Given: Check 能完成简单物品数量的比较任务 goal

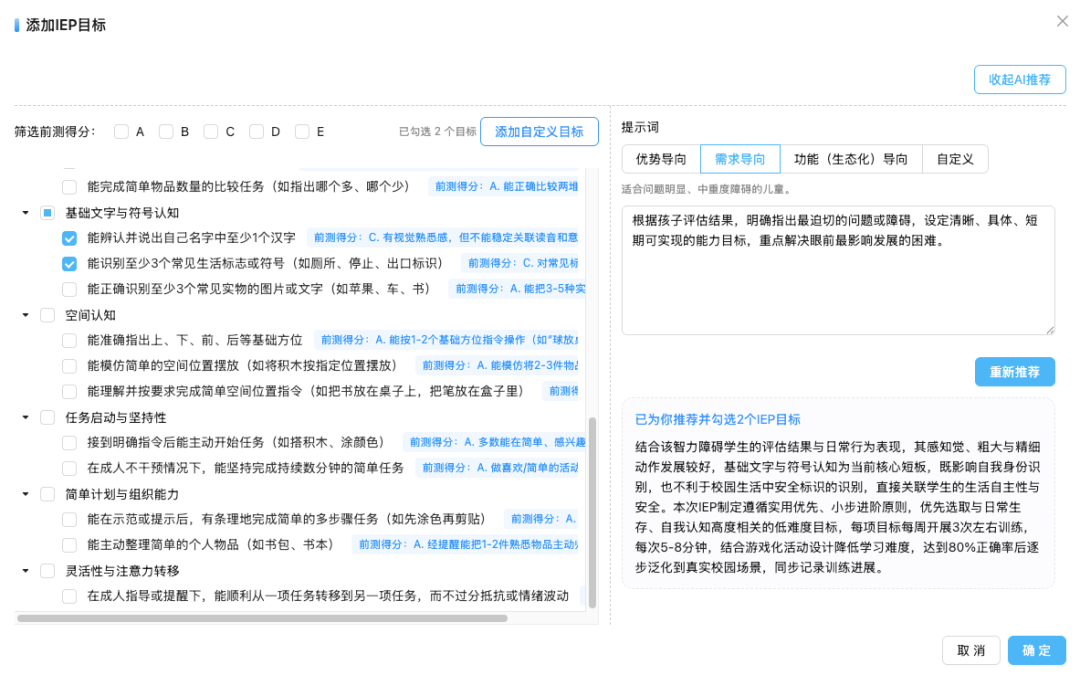Looking at the screenshot, I should [70, 187].
